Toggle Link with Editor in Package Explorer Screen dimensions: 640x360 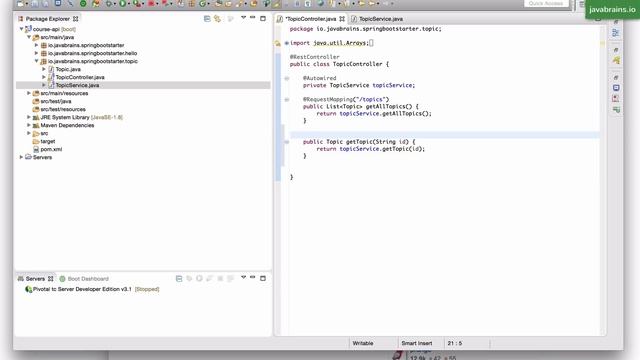pos(217,18)
